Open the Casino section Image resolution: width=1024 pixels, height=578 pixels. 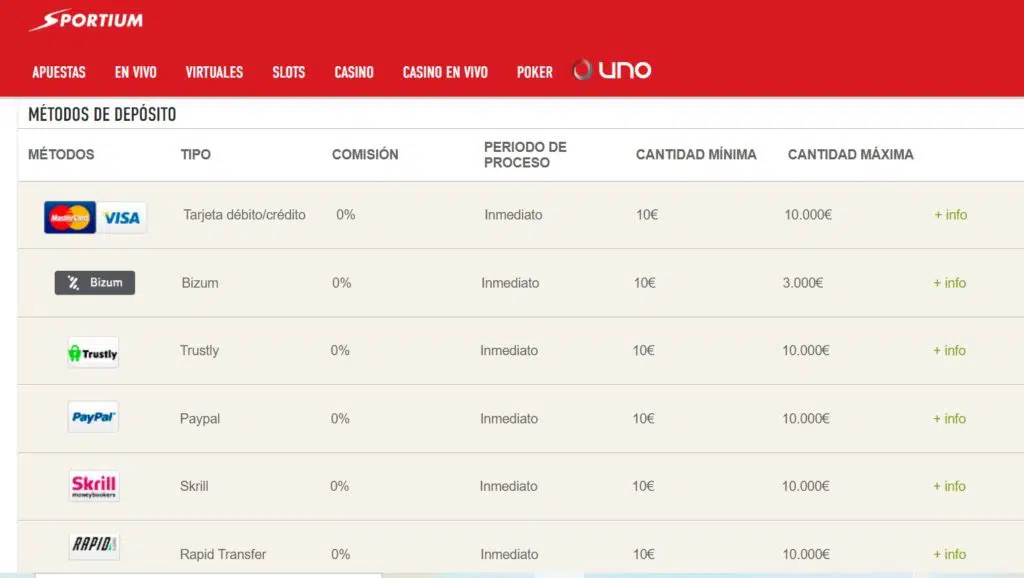[354, 72]
